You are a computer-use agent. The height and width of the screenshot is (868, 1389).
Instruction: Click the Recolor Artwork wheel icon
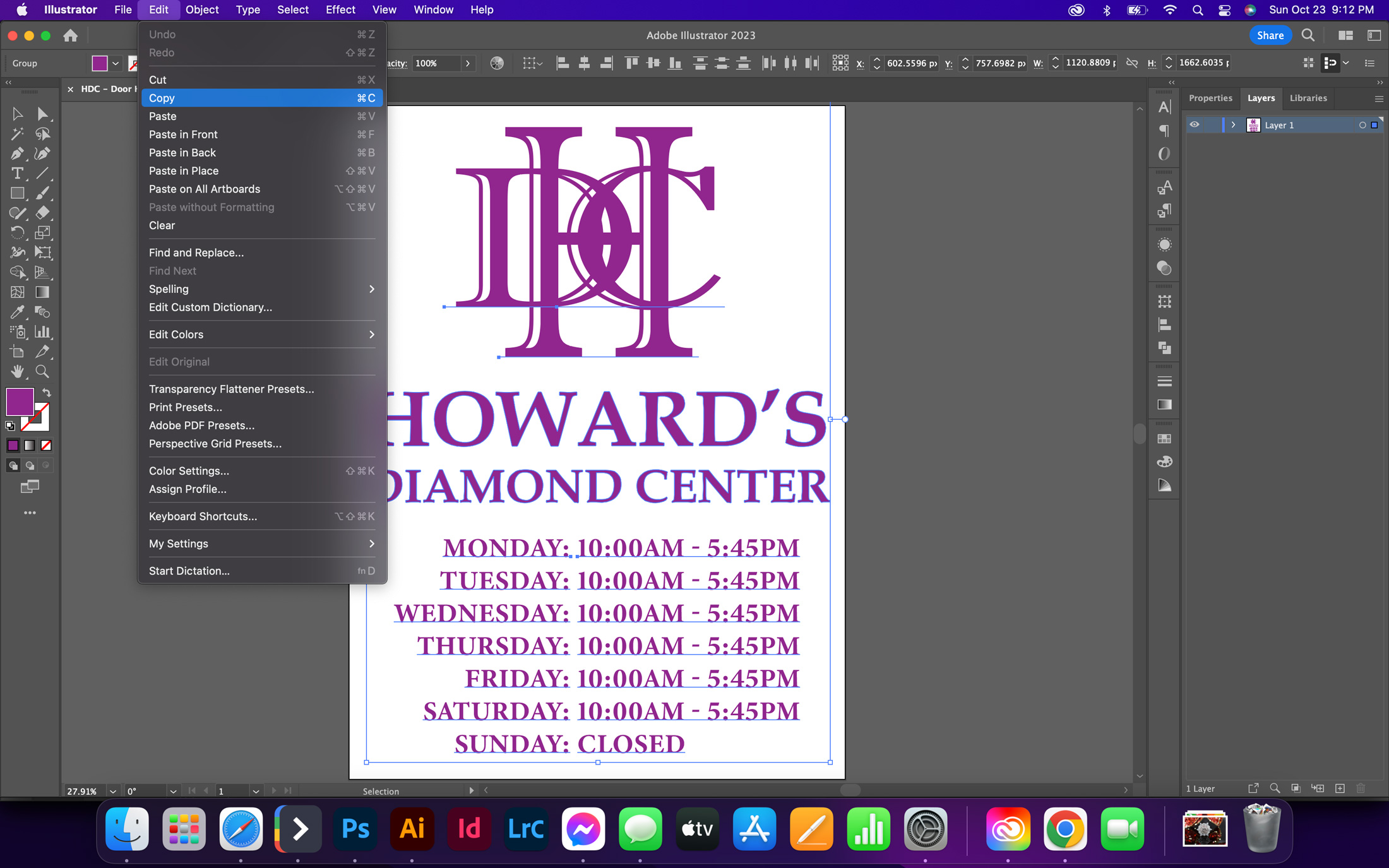click(x=497, y=63)
